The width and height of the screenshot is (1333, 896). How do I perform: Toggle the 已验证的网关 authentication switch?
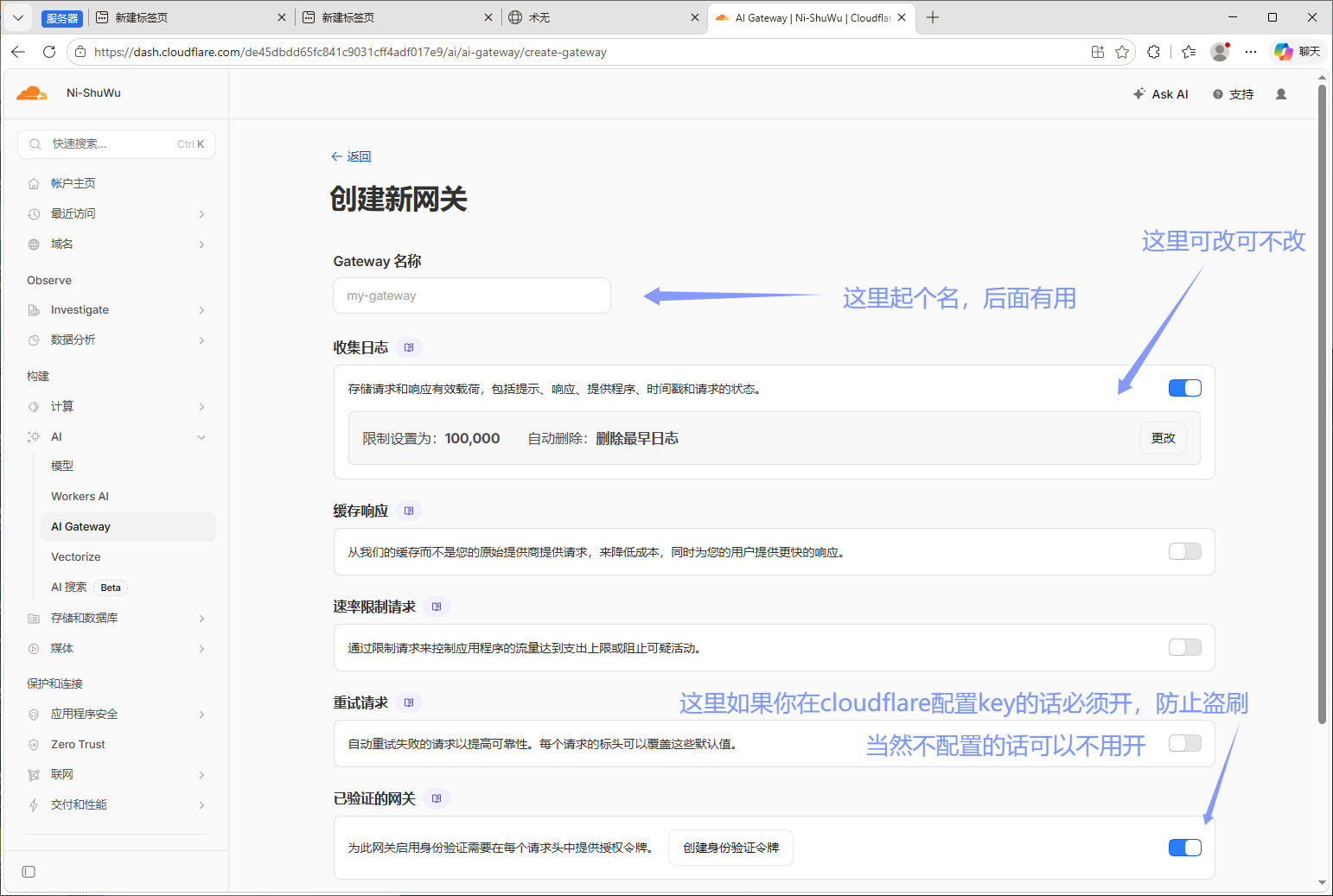click(x=1185, y=848)
